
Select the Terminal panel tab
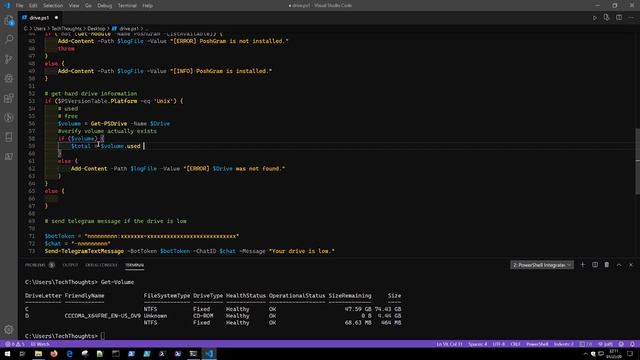(x=134, y=265)
